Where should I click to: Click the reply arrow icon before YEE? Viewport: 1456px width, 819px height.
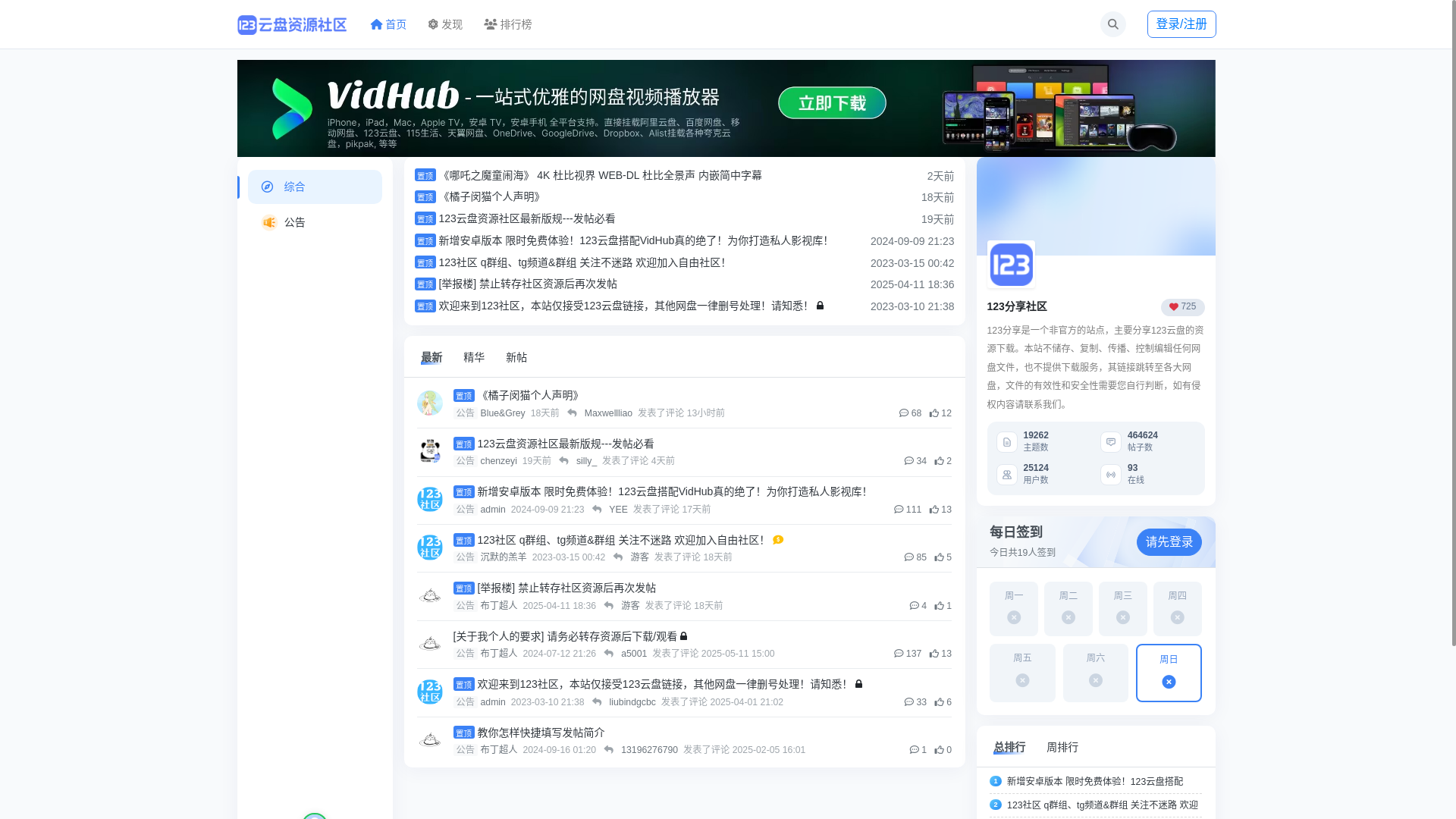point(597,510)
